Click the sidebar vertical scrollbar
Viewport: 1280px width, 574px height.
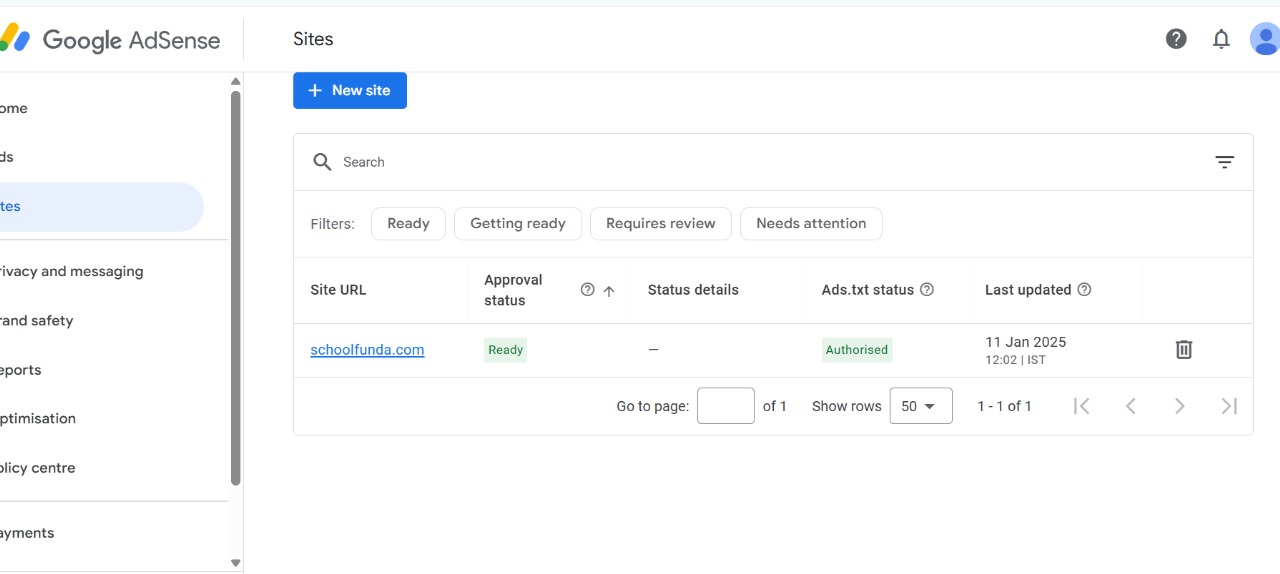tap(236, 288)
